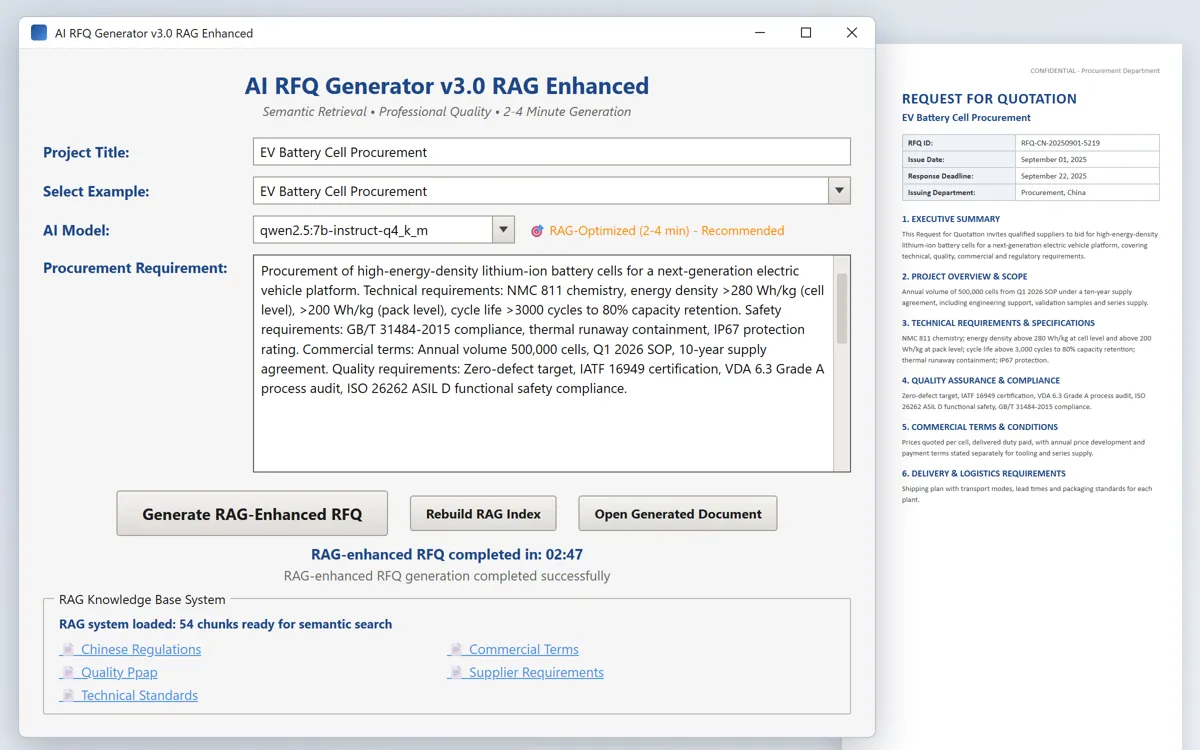Click the qwen2.5:7b-instruct-q4_k_m model combo box
This screenshot has height=750, width=1200.
384,230
